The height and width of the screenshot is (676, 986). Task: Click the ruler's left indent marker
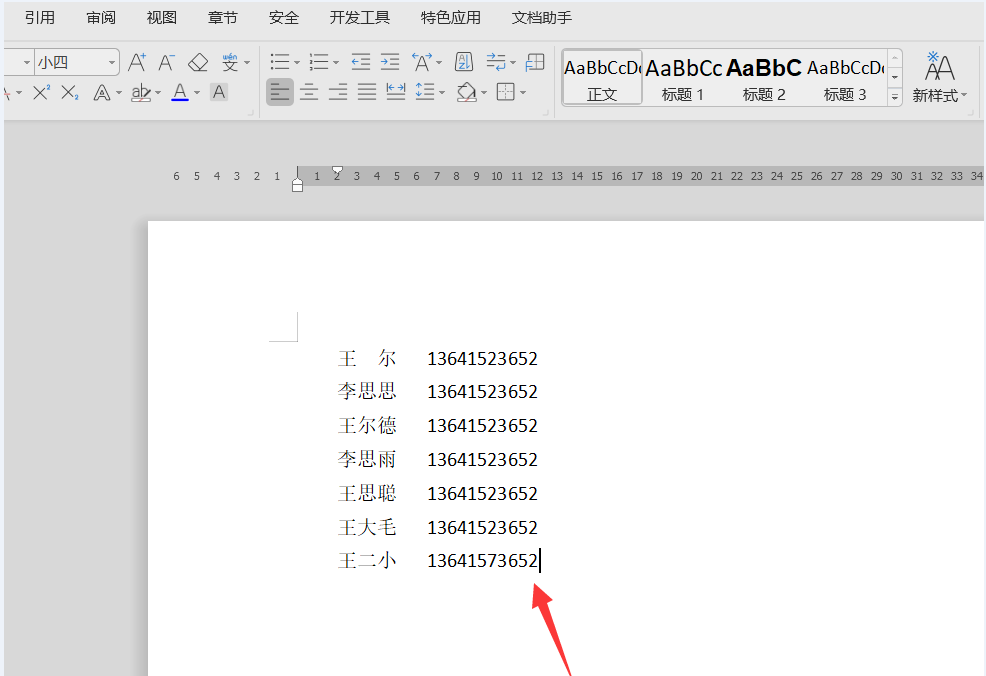point(297,184)
